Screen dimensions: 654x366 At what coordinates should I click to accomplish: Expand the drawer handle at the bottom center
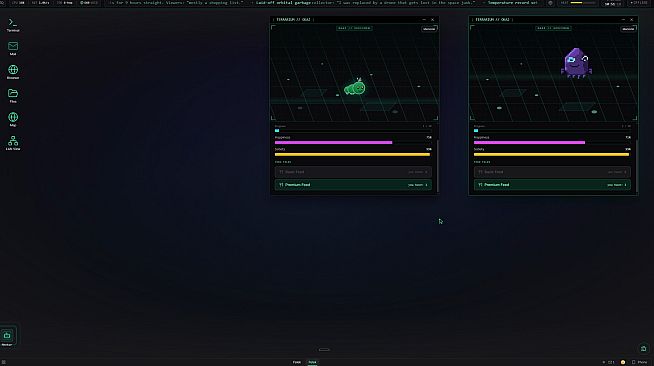[324, 350]
